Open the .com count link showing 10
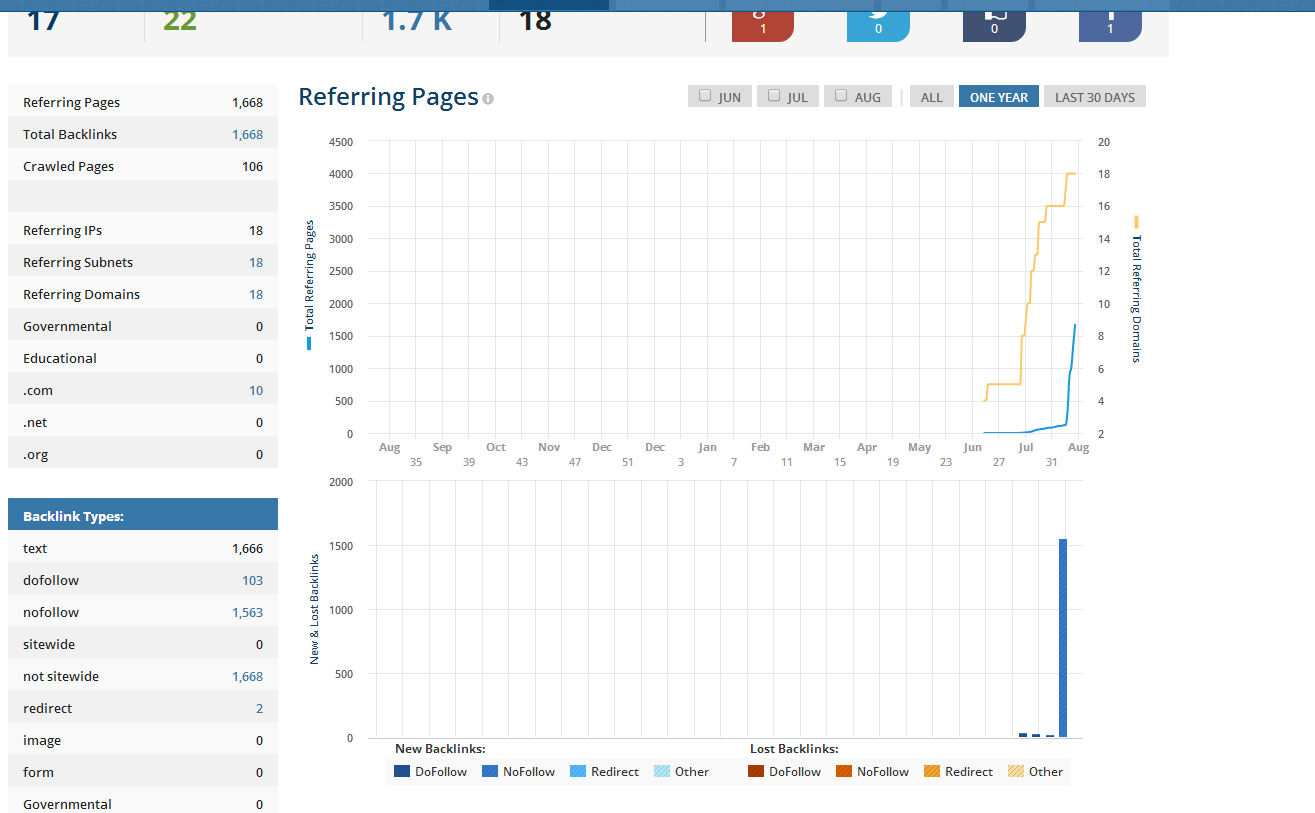The width and height of the screenshot is (1315, 813). (256, 390)
